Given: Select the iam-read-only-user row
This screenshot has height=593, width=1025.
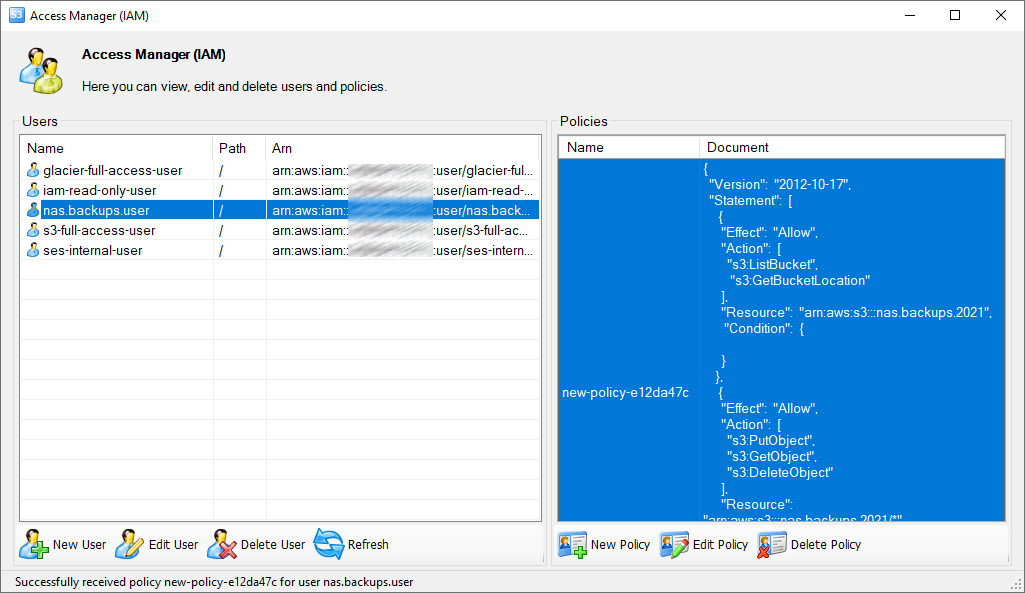Looking at the screenshot, I should [100, 190].
